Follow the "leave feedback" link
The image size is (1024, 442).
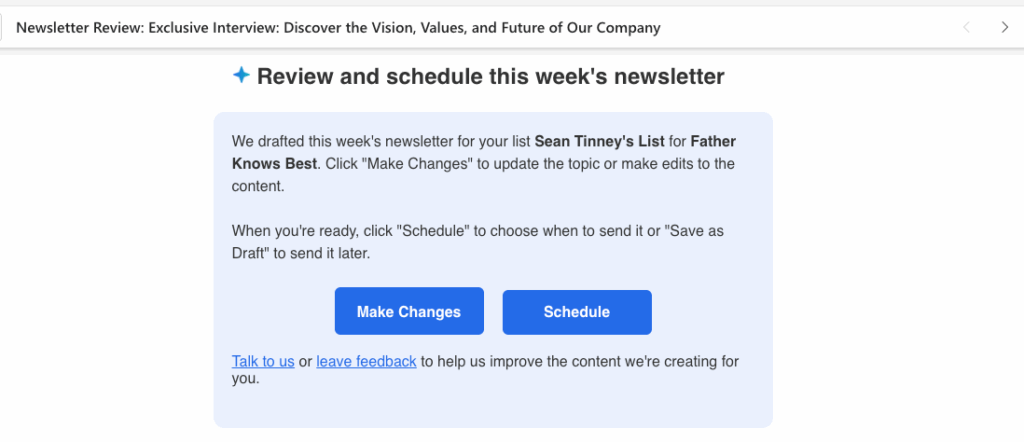pos(366,362)
